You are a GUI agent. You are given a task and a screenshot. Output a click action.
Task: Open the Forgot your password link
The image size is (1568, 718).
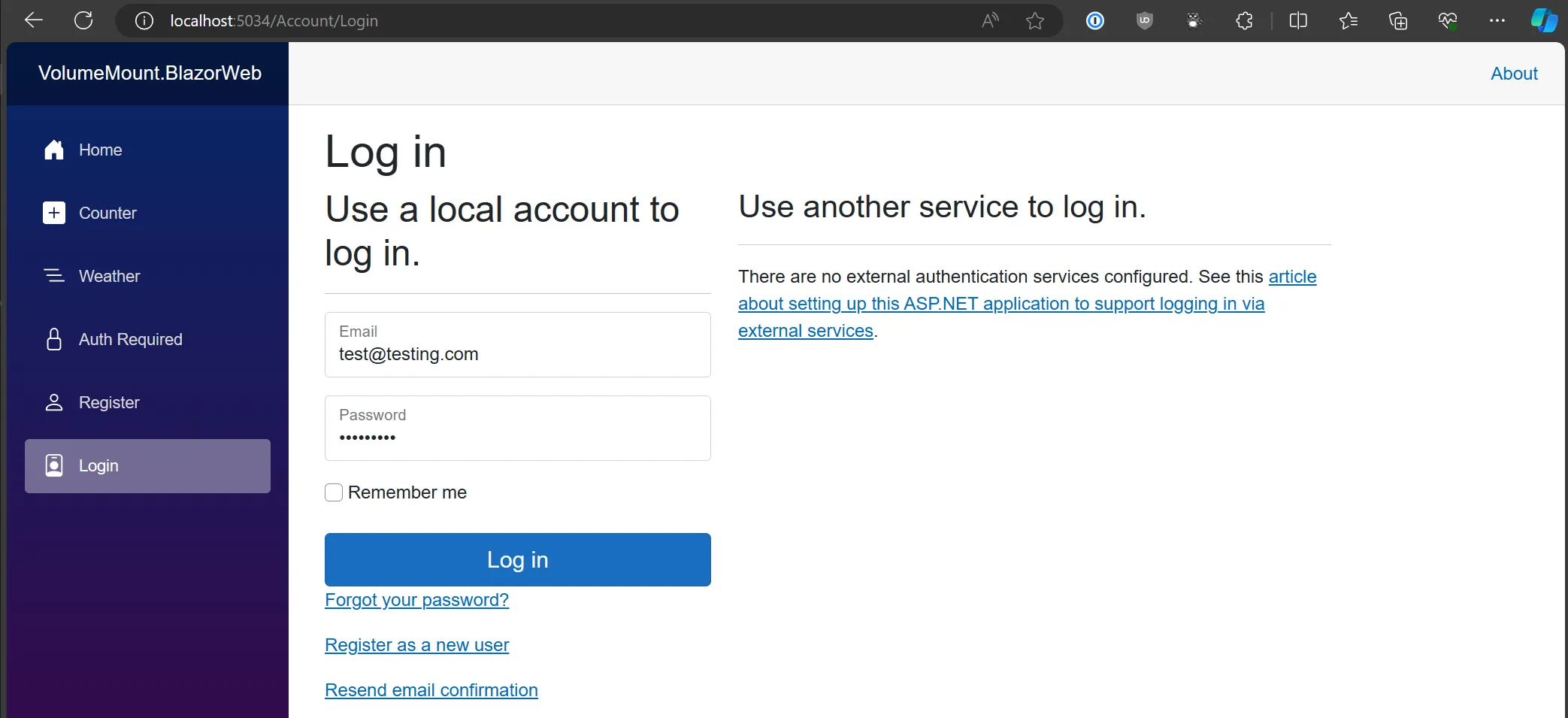click(x=416, y=600)
